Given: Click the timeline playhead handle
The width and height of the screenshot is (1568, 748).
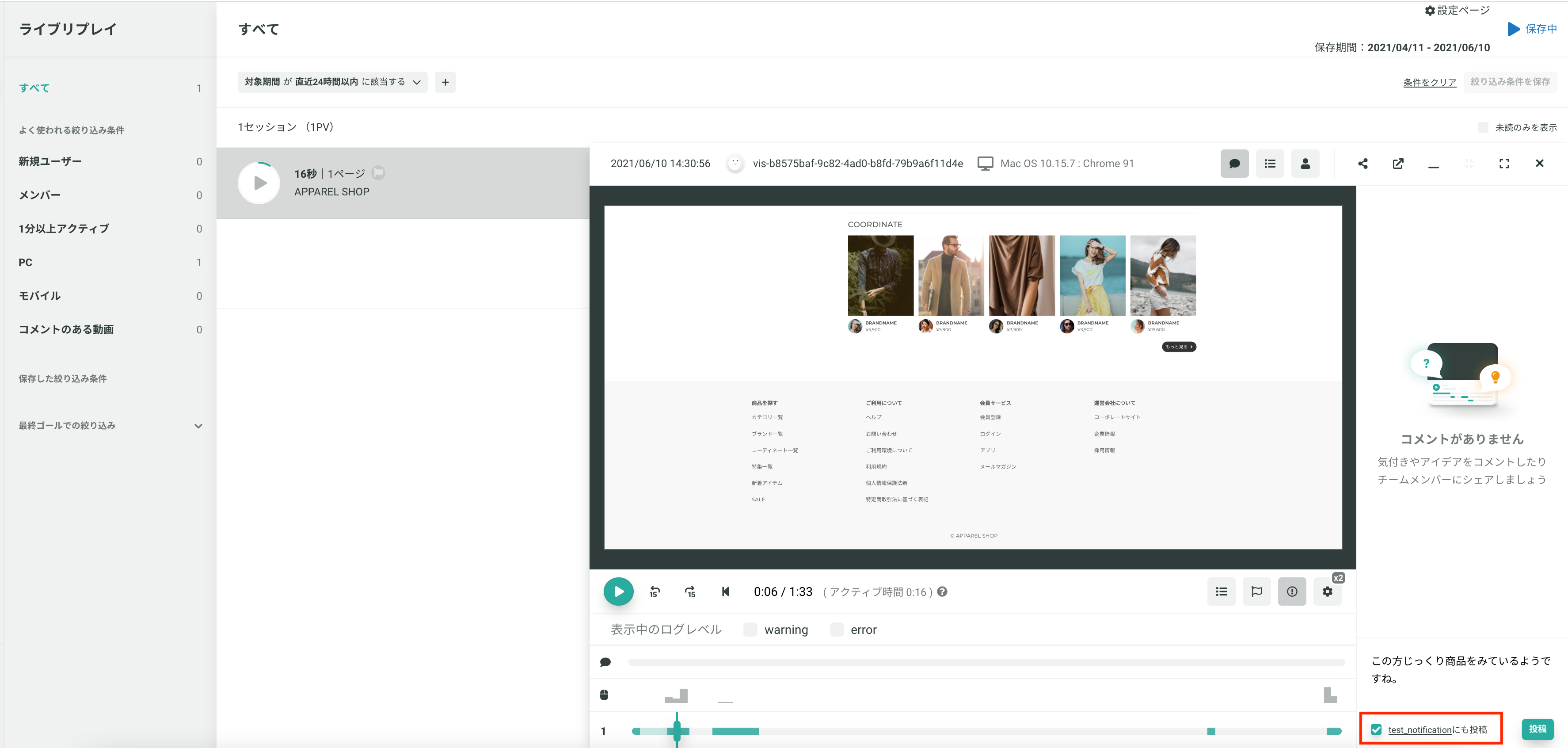Looking at the screenshot, I should click(677, 730).
